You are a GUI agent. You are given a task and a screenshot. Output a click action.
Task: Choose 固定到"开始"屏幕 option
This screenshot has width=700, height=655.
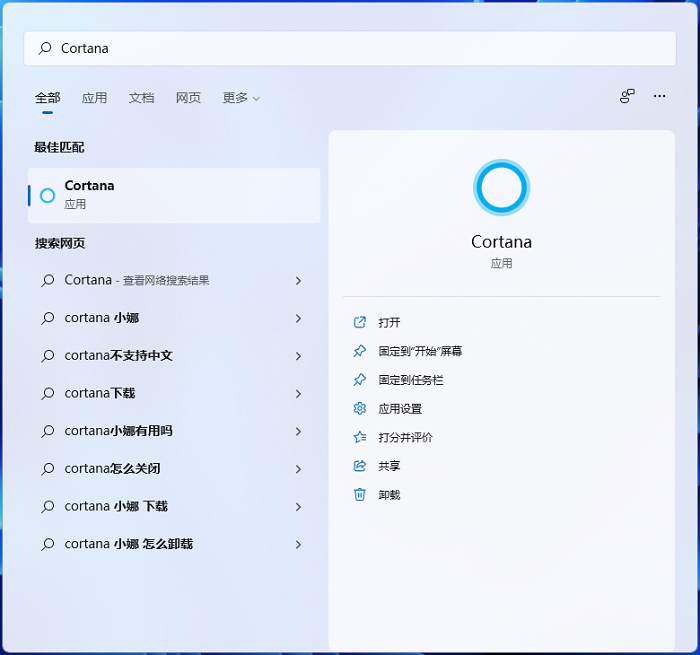tap(420, 351)
